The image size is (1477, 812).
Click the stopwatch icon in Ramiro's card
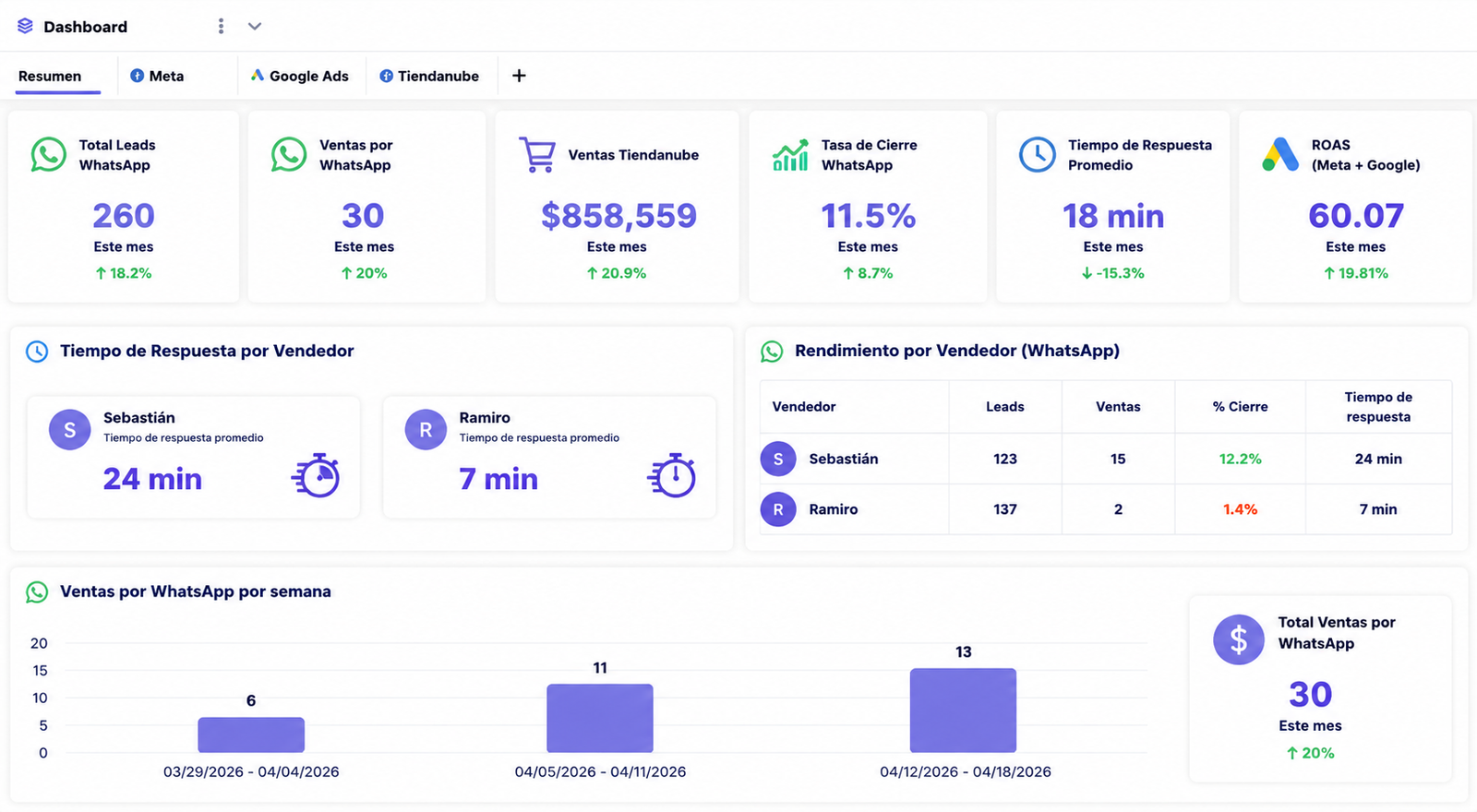pyautogui.click(x=672, y=475)
